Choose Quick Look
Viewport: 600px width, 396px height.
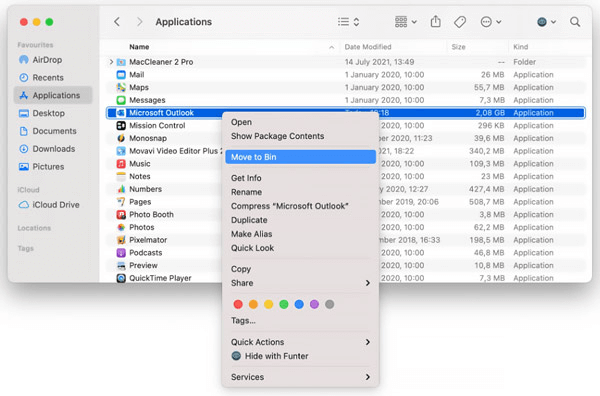click(300, 248)
